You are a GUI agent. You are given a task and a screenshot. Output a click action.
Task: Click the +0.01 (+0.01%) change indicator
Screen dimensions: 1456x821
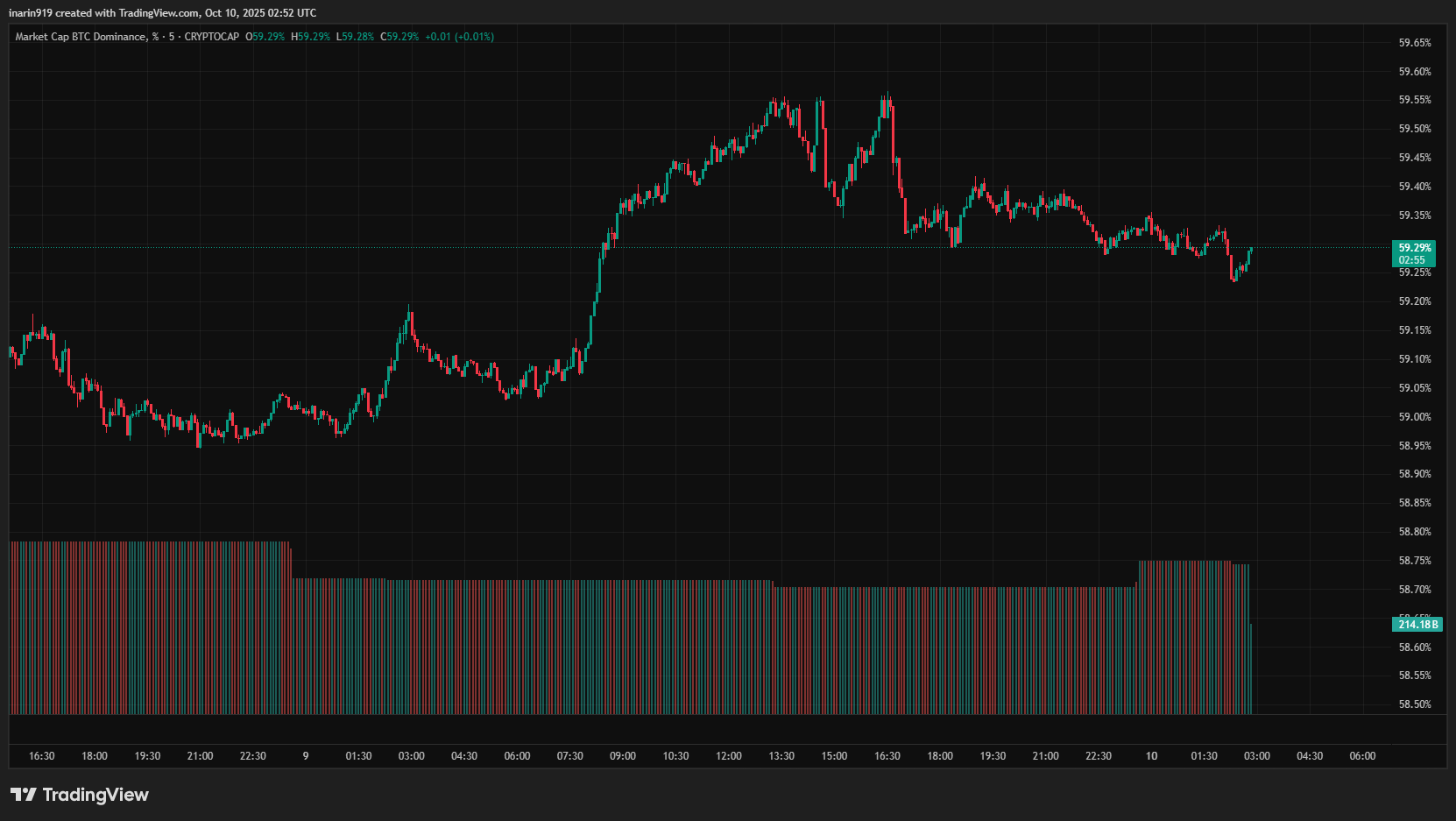tap(459, 37)
